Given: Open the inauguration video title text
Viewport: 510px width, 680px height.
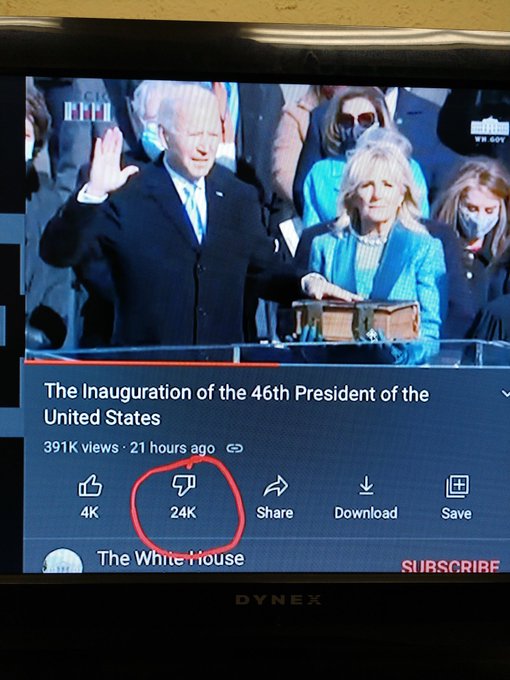Looking at the screenshot, I should (236, 405).
